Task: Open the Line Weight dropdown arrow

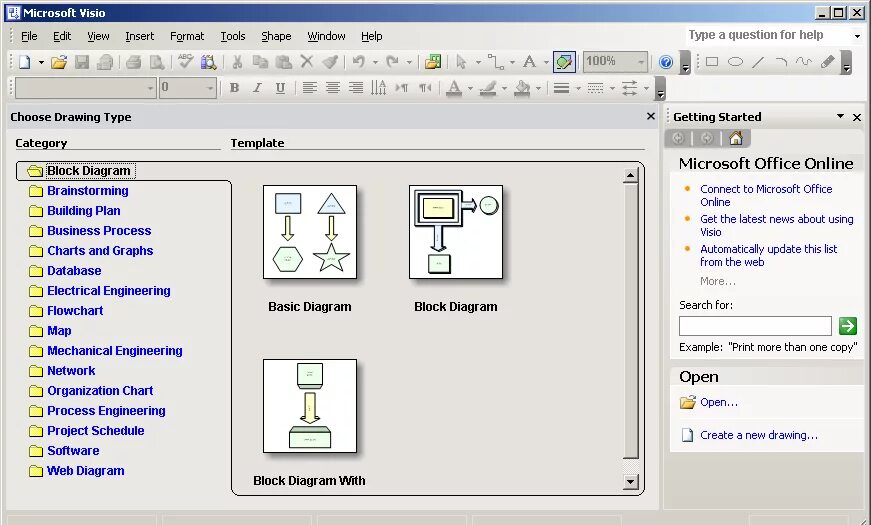Action: click(578, 88)
